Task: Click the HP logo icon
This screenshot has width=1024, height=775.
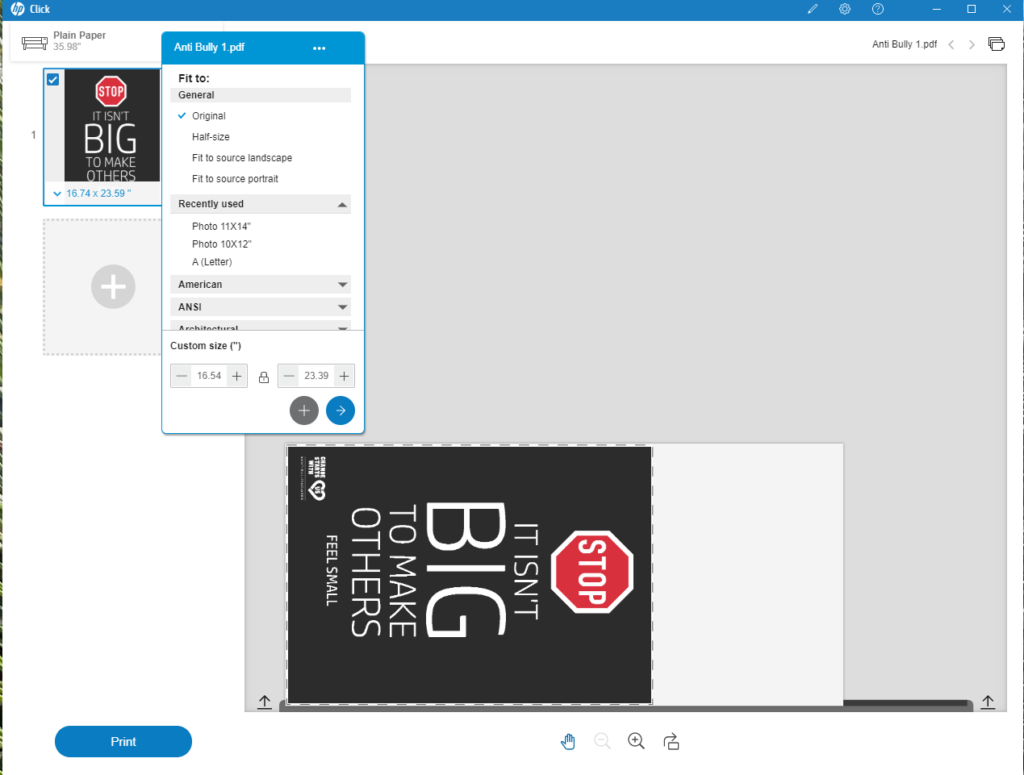Action: click(x=18, y=9)
